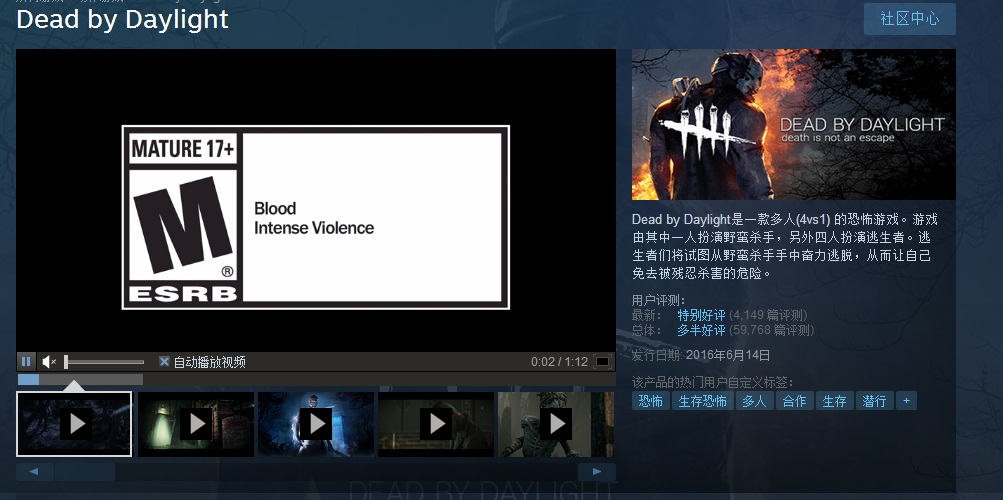This screenshot has height=500, width=1003.
Task: Pause the trailer video
Action: (26, 361)
